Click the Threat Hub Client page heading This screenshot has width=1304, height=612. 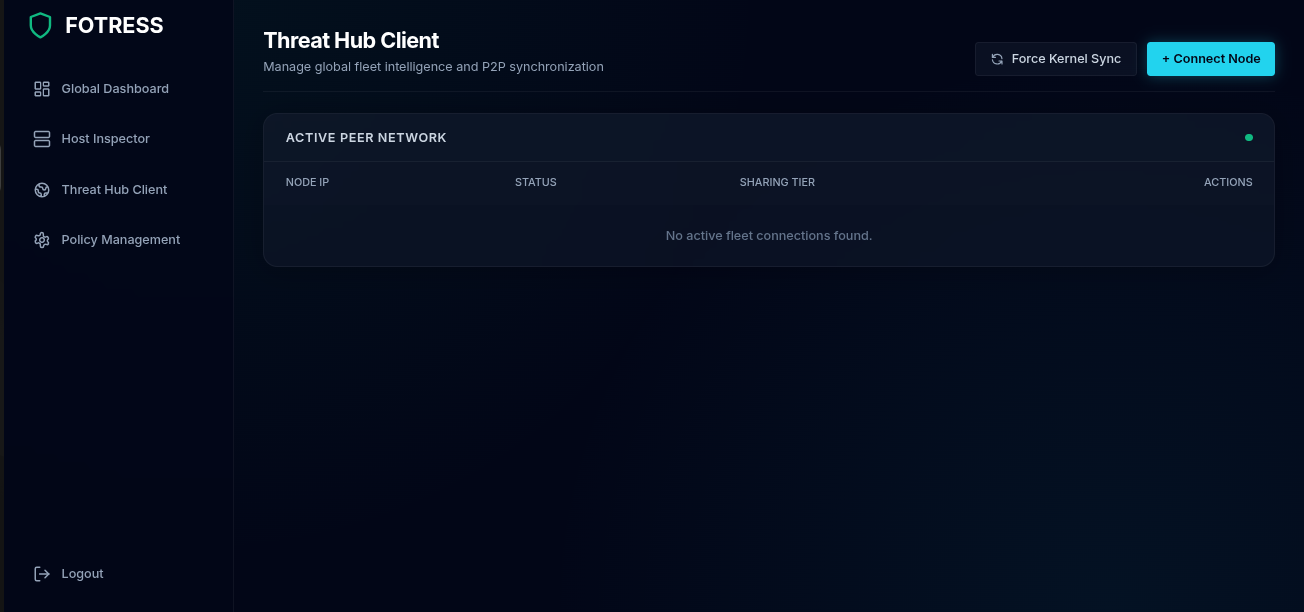[x=351, y=41]
